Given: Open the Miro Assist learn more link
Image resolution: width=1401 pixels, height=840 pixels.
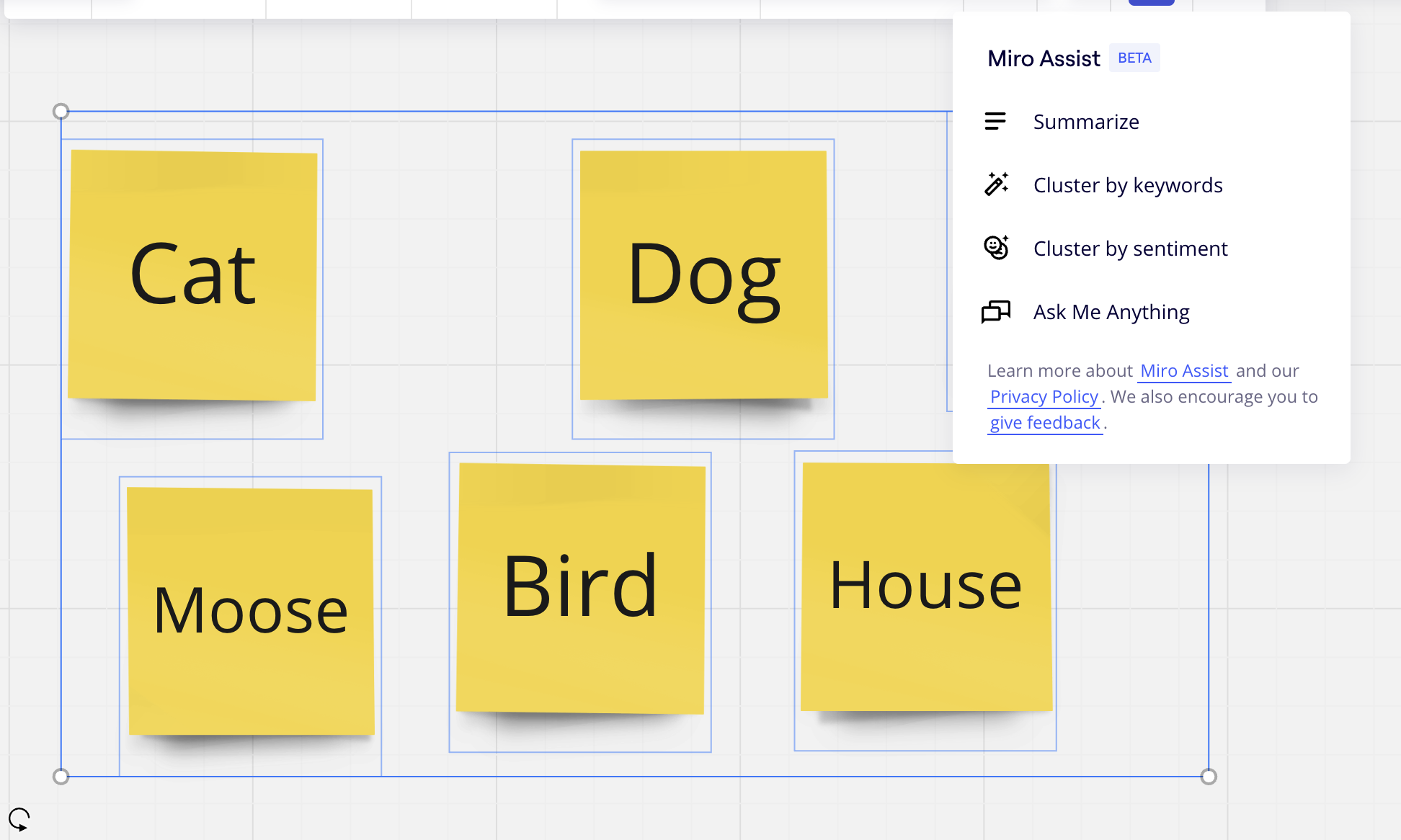Looking at the screenshot, I should tap(1183, 371).
